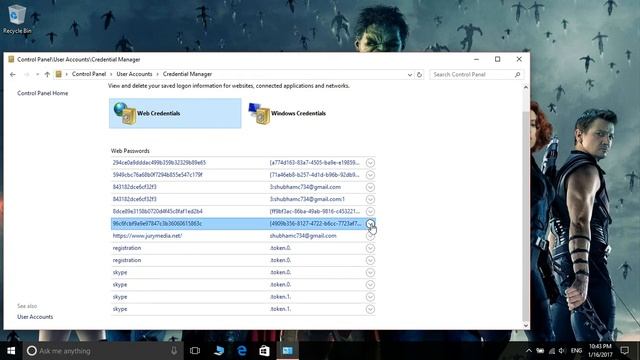
Task: Expand the 5949cbc76a68 credential entry
Action: pos(370,175)
